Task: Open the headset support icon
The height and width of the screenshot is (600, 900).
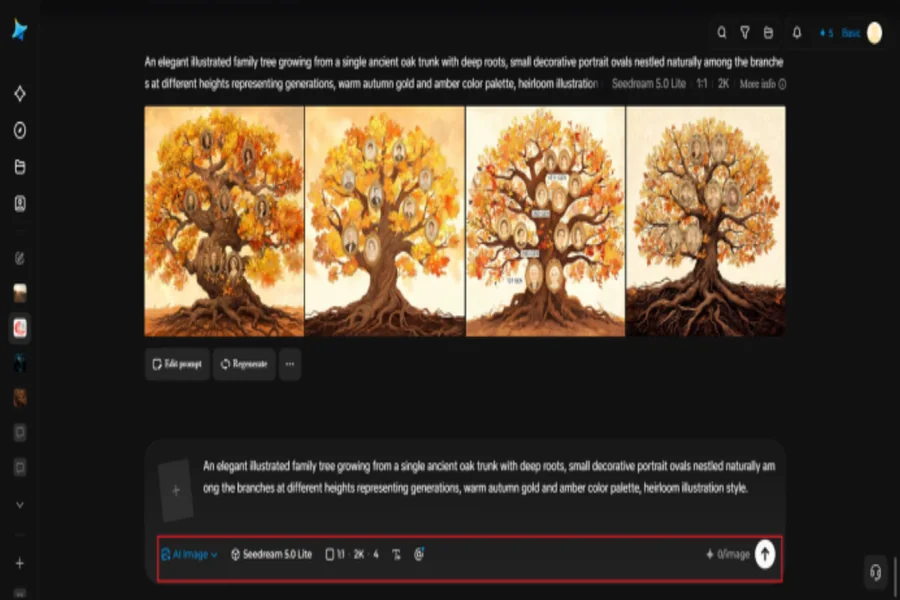Action: (x=875, y=572)
